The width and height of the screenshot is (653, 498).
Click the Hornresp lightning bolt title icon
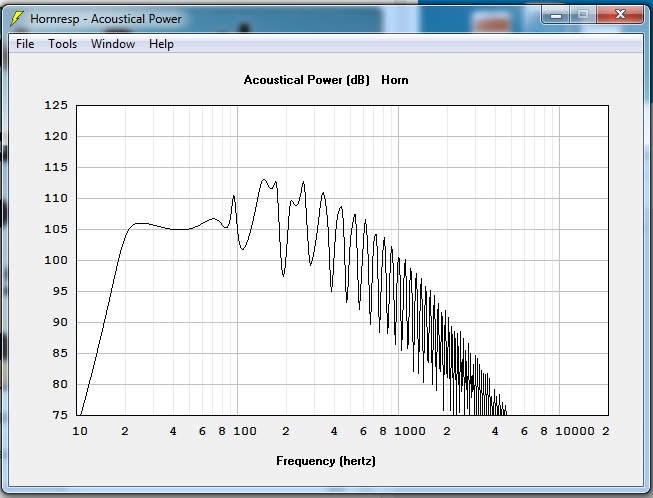point(17,19)
